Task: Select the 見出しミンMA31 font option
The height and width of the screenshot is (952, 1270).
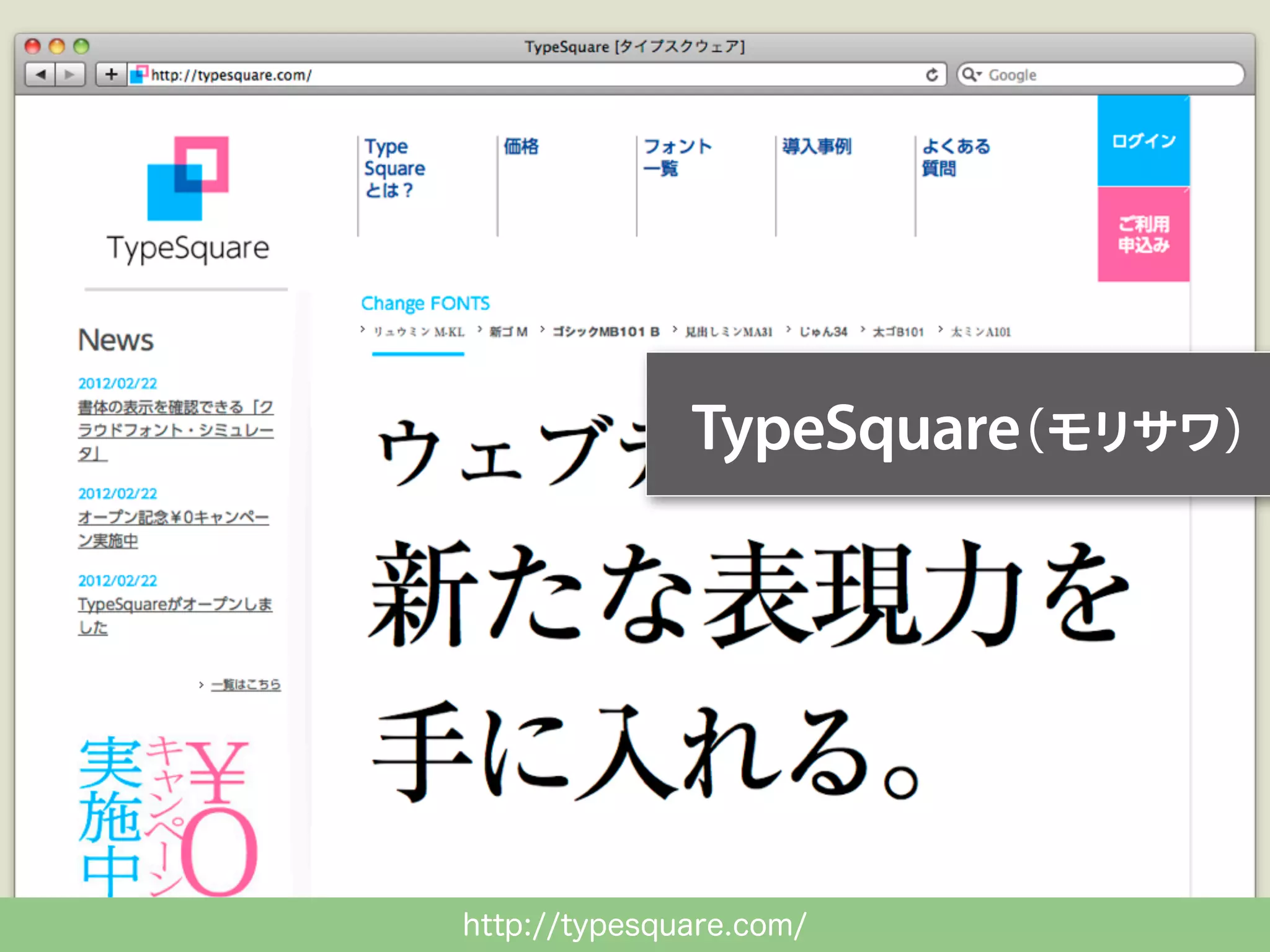Action: pos(729,332)
